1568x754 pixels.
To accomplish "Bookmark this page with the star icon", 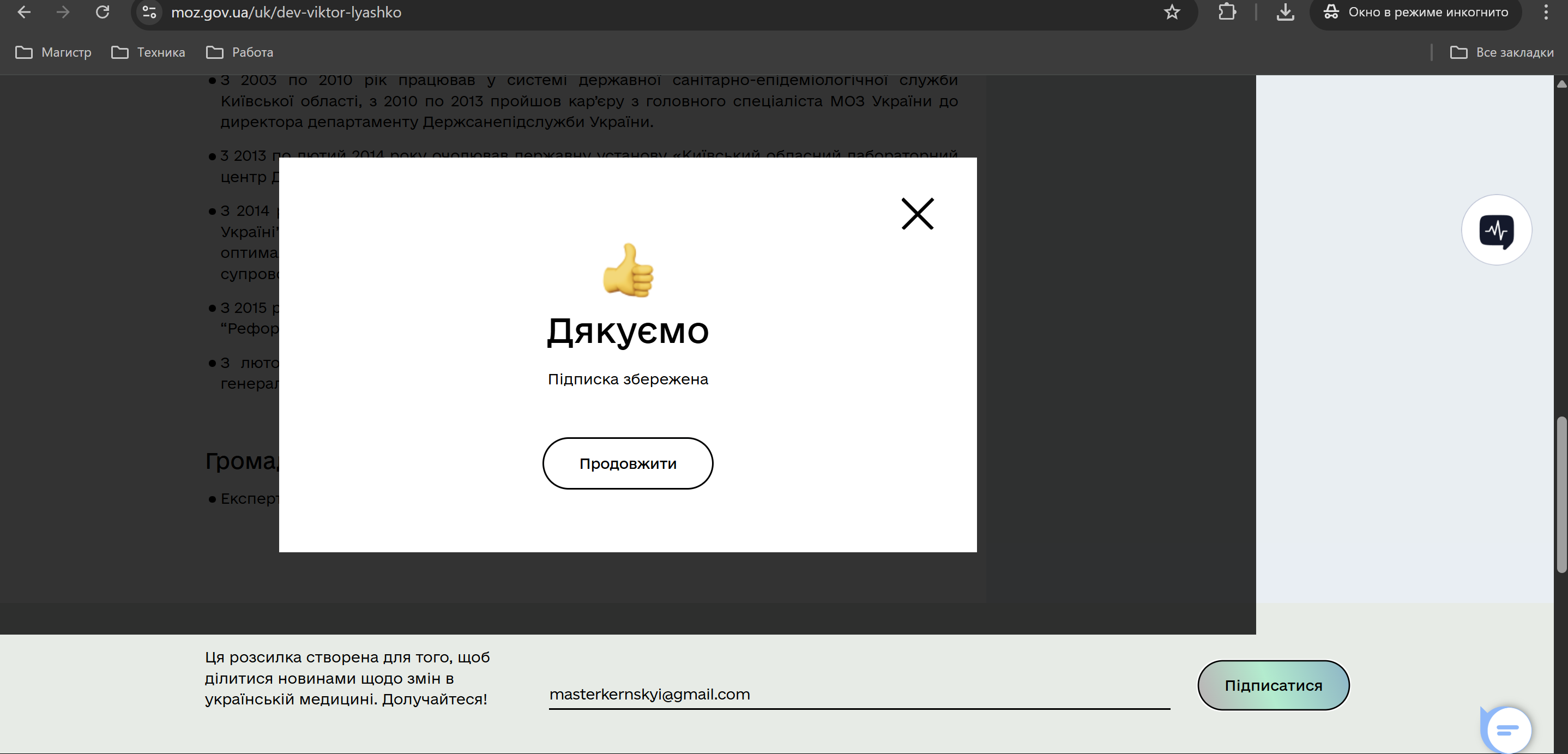I will [x=1172, y=12].
